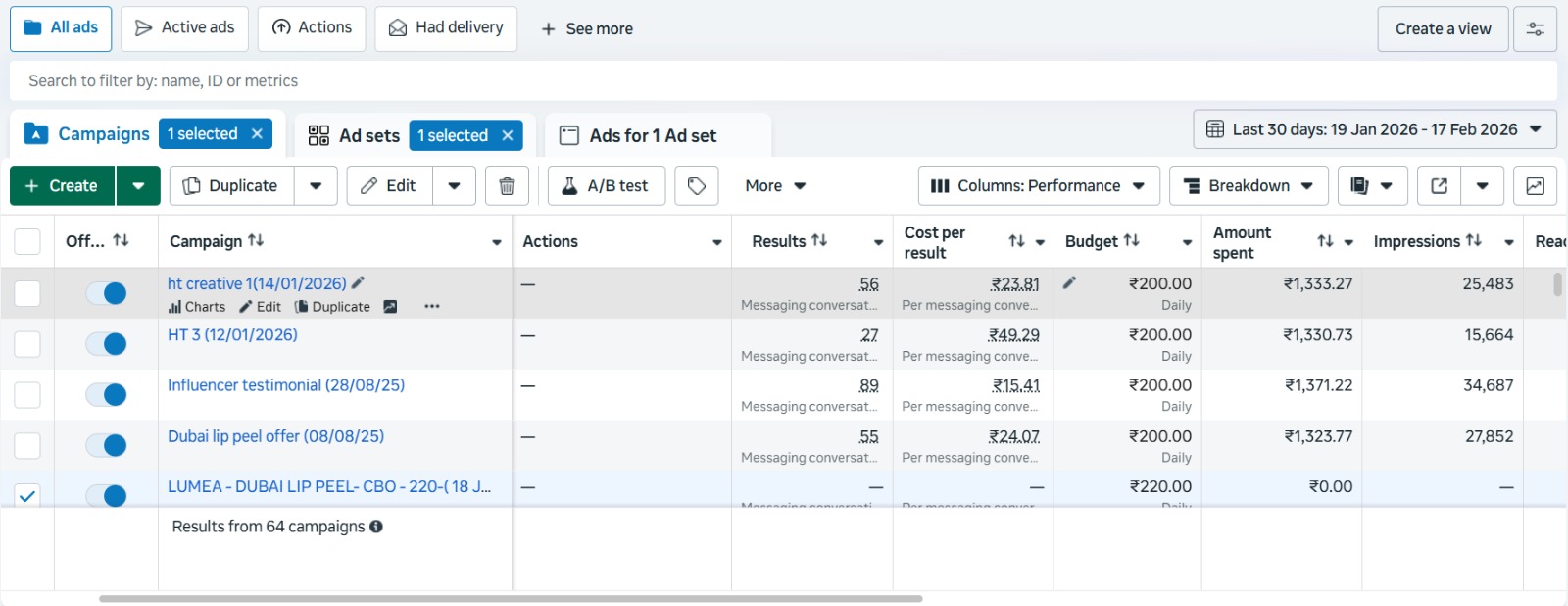Click pencil icon to rename ht creative campaign
The width and height of the screenshot is (1568, 606).
(x=359, y=283)
